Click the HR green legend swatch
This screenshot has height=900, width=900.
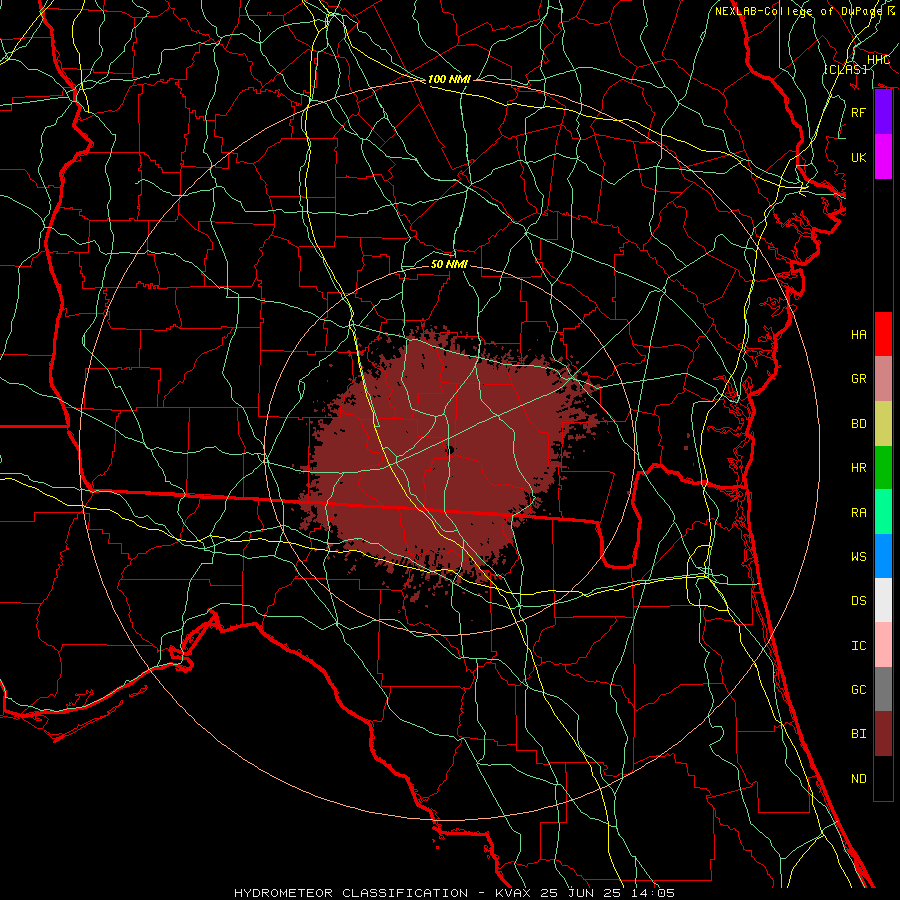883,467
